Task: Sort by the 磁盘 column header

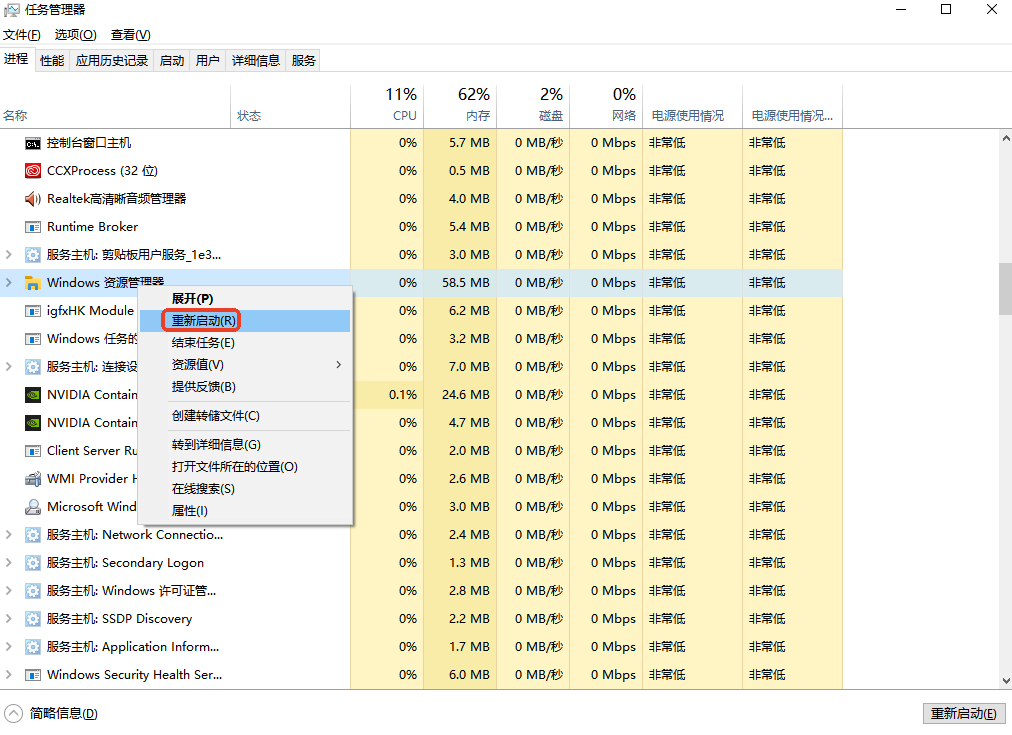Action: point(533,106)
